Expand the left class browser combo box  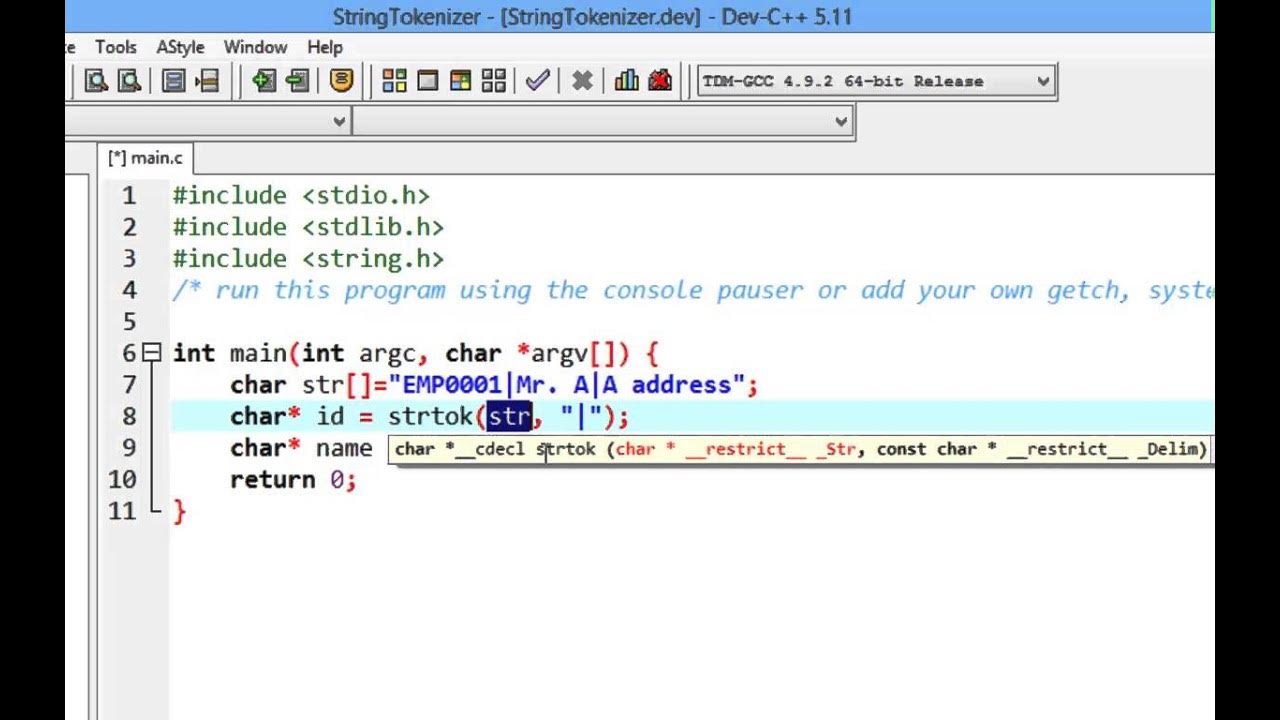[339, 122]
